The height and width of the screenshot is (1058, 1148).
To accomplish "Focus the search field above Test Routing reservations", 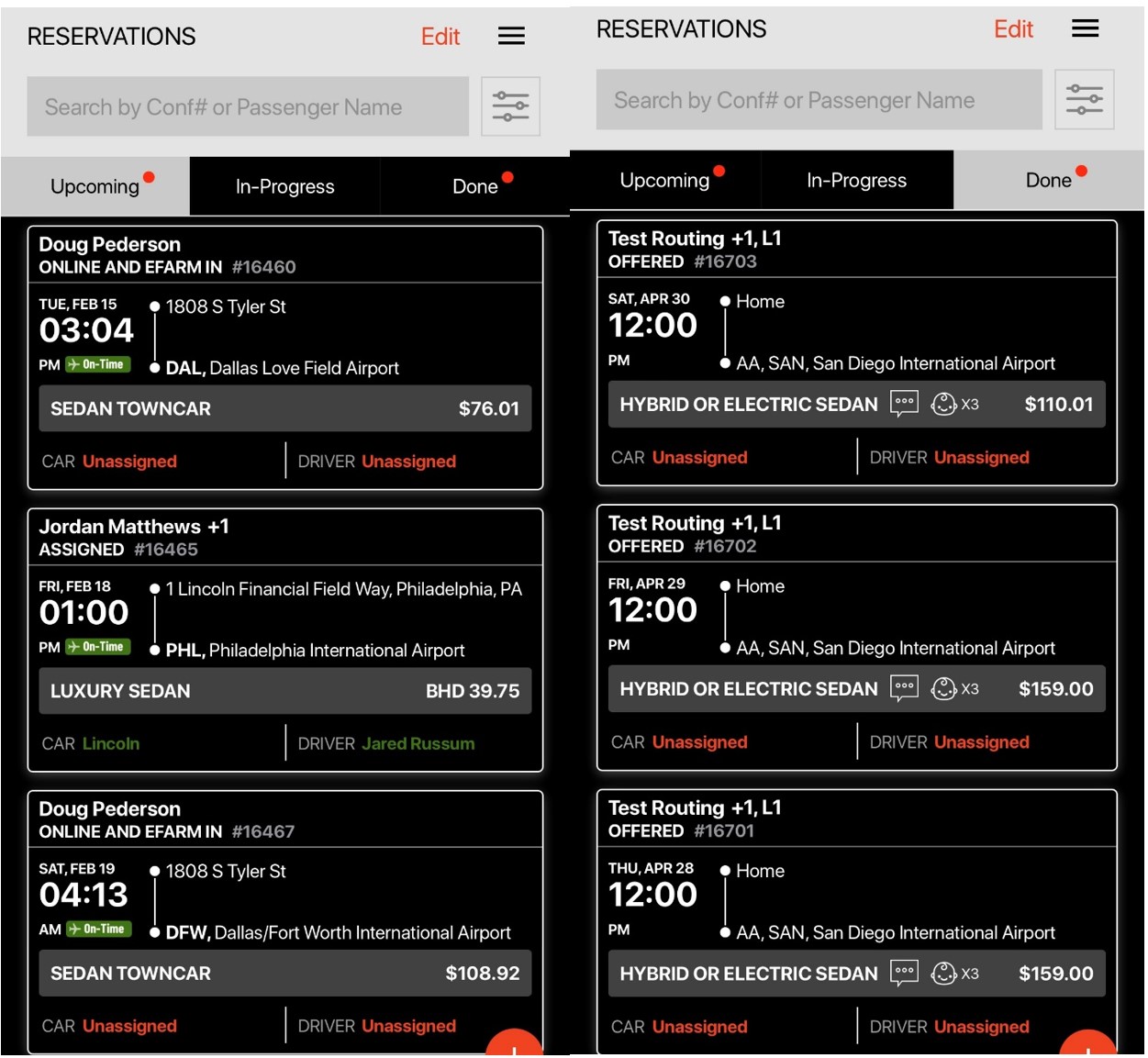I will point(819,100).
